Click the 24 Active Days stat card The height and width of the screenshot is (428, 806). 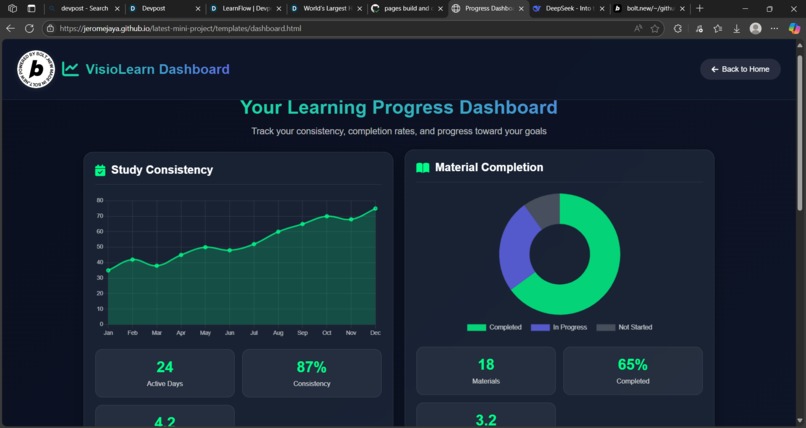[x=165, y=374]
